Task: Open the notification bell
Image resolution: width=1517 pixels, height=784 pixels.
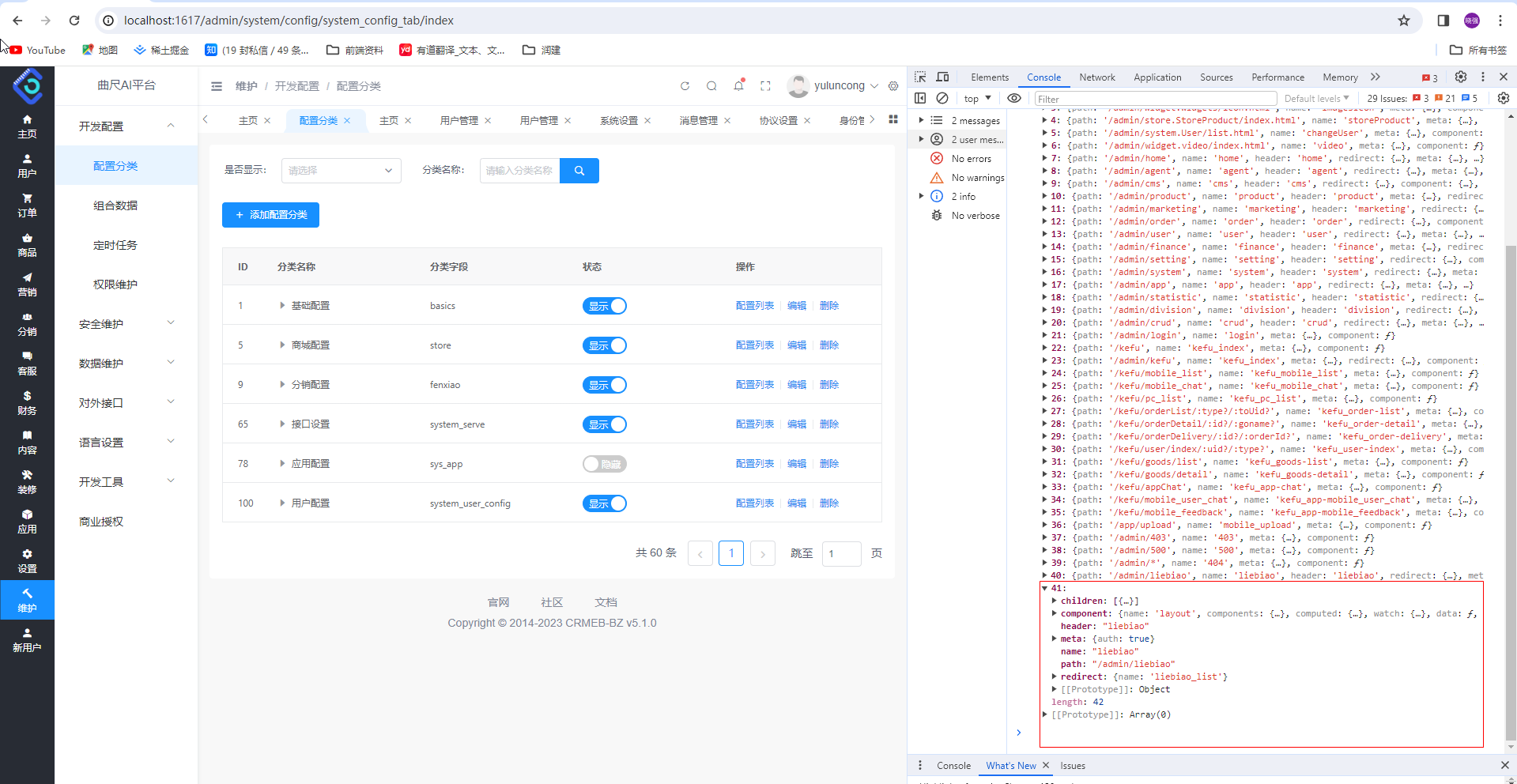Action: (738, 85)
